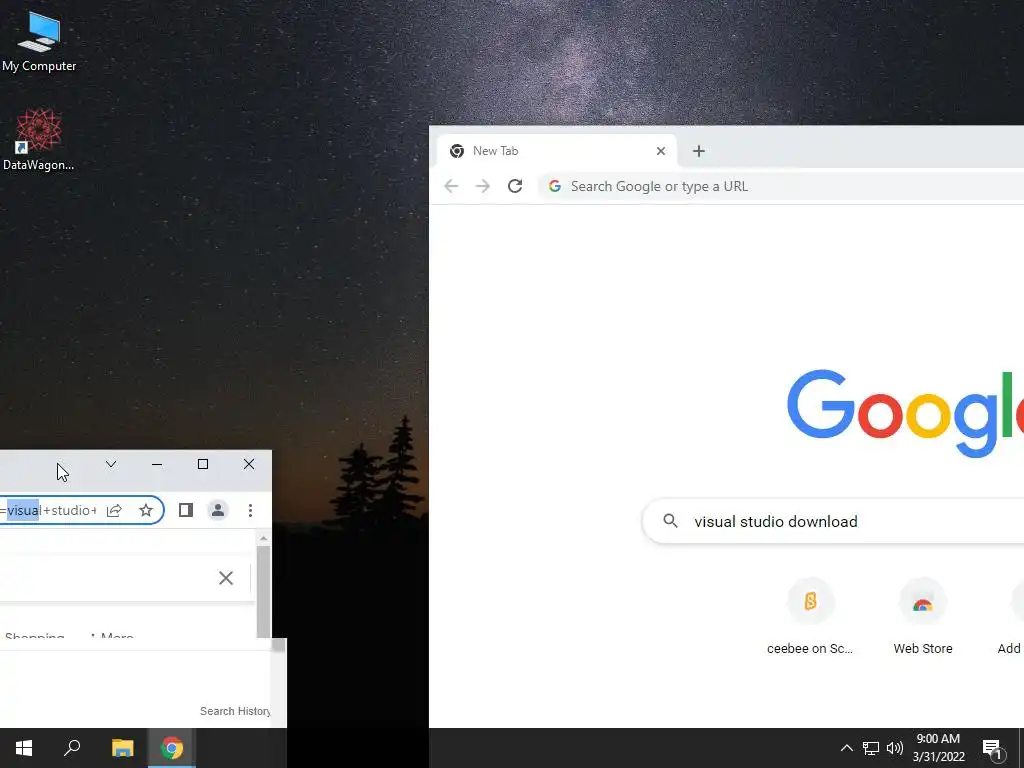Open the network status tray icon
Screen dimensions: 1024x768
(x=871, y=748)
